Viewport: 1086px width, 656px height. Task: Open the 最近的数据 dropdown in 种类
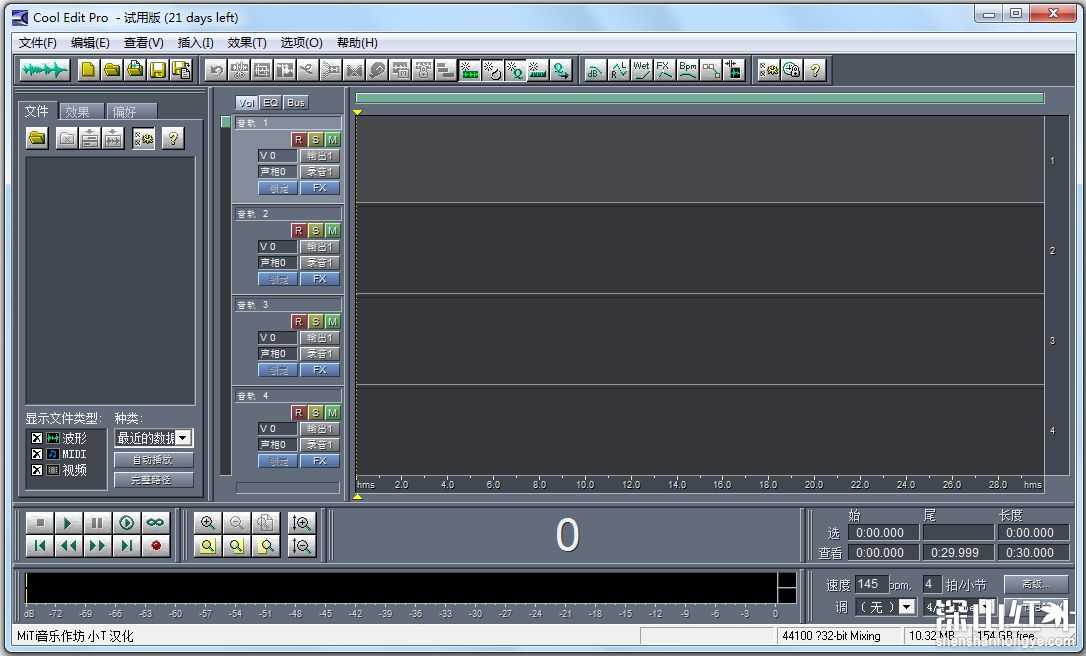(x=184, y=437)
